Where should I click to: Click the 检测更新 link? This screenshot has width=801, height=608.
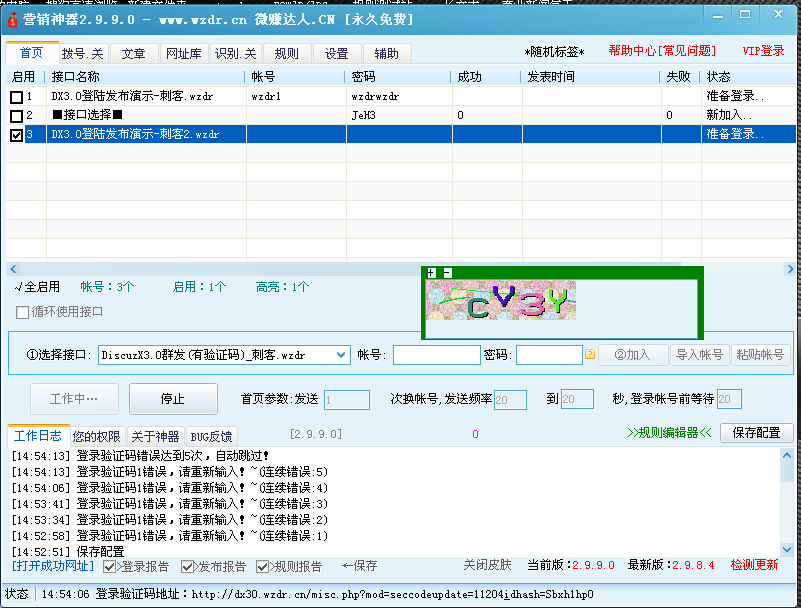[x=754, y=565]
